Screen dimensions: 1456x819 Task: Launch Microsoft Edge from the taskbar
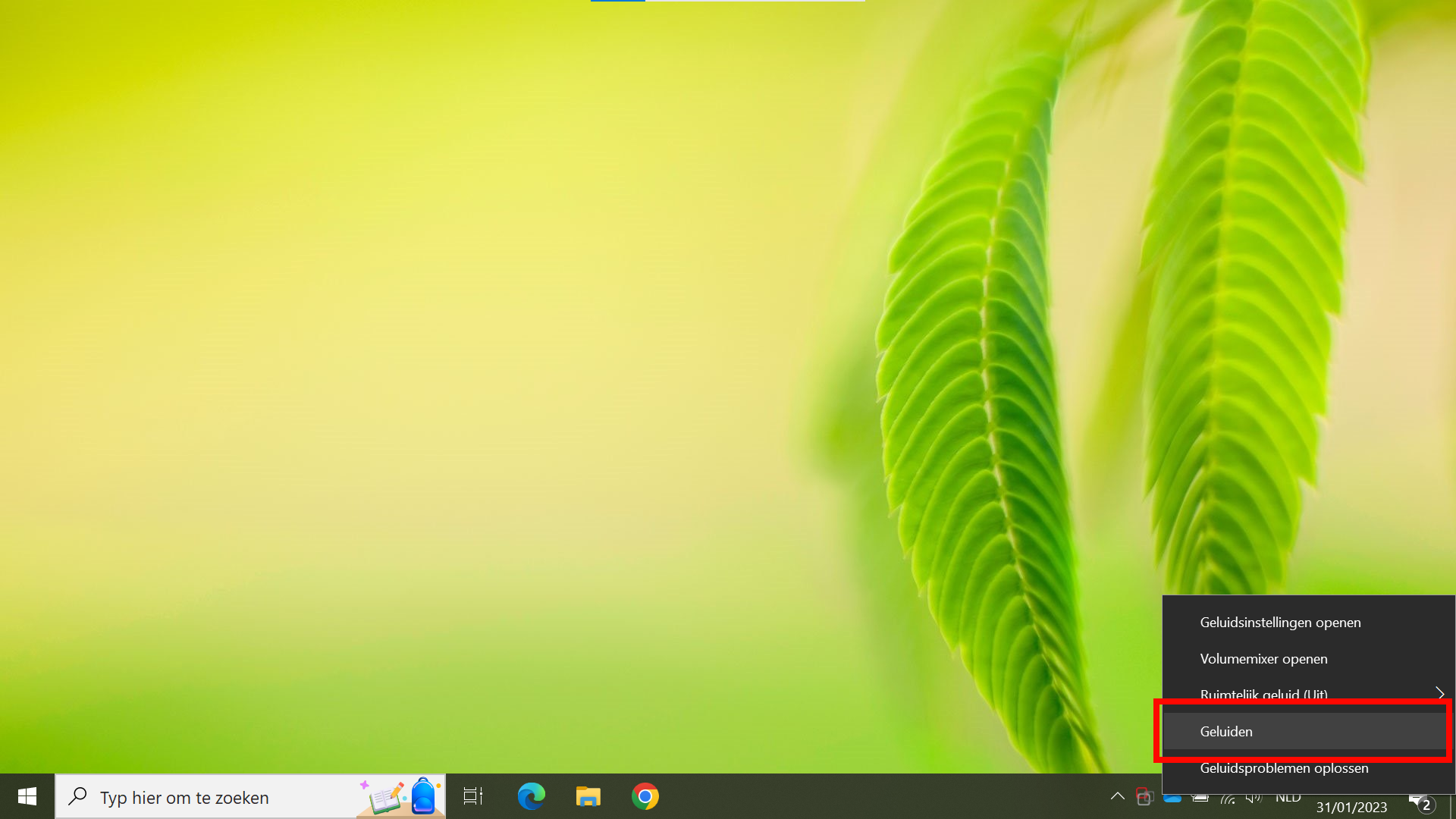pyautogui.click(x=531, y=796)
